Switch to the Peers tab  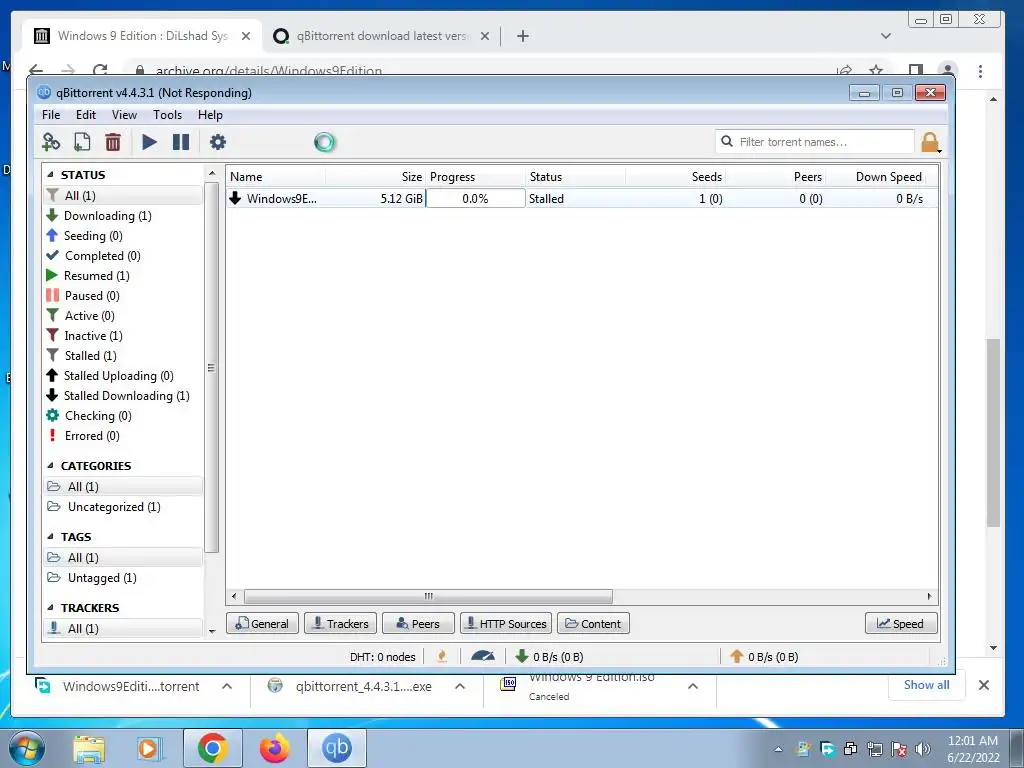click(x=418, y=624)
